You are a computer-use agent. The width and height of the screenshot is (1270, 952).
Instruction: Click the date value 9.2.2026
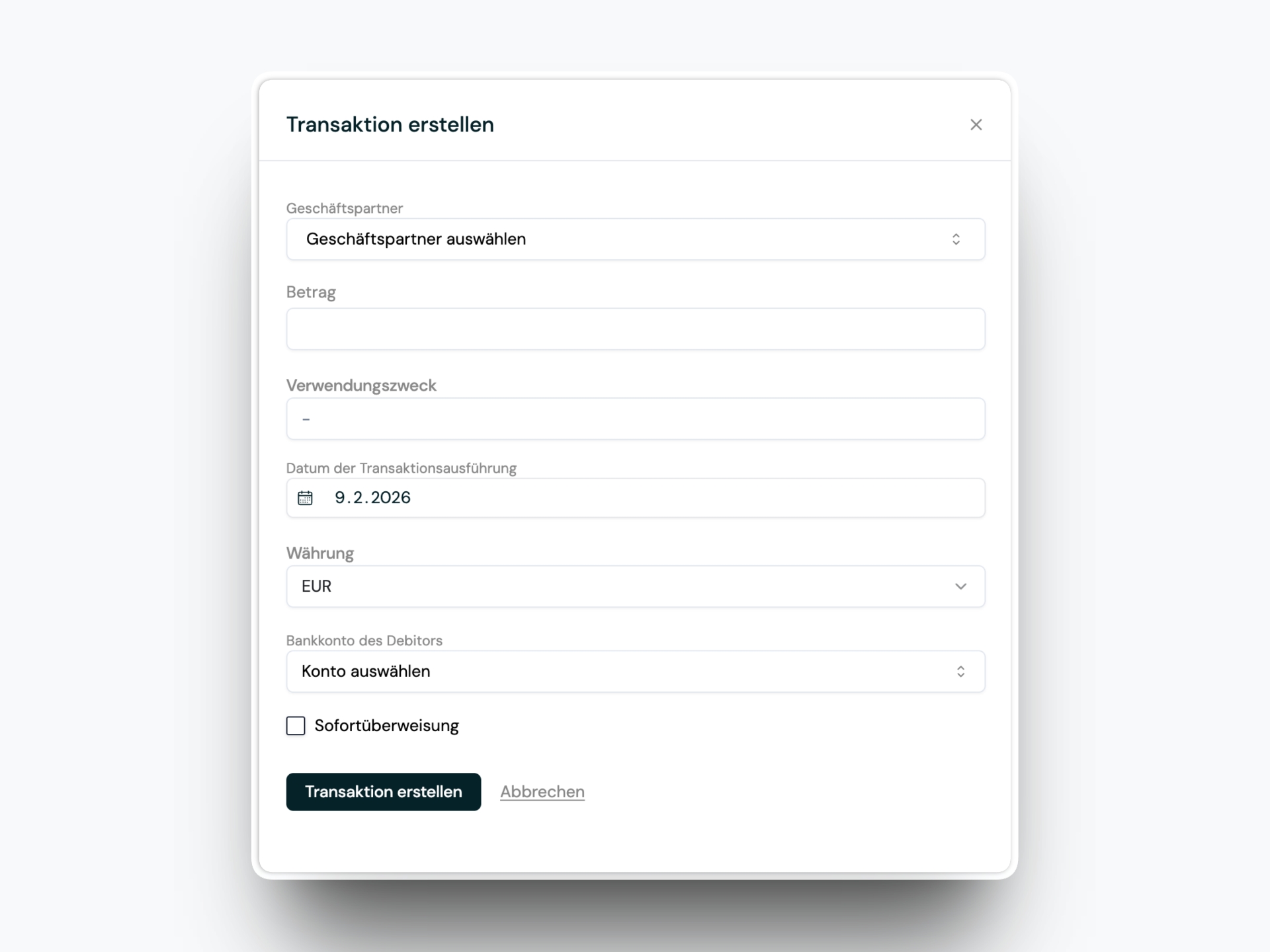click(x=372, y=498)
